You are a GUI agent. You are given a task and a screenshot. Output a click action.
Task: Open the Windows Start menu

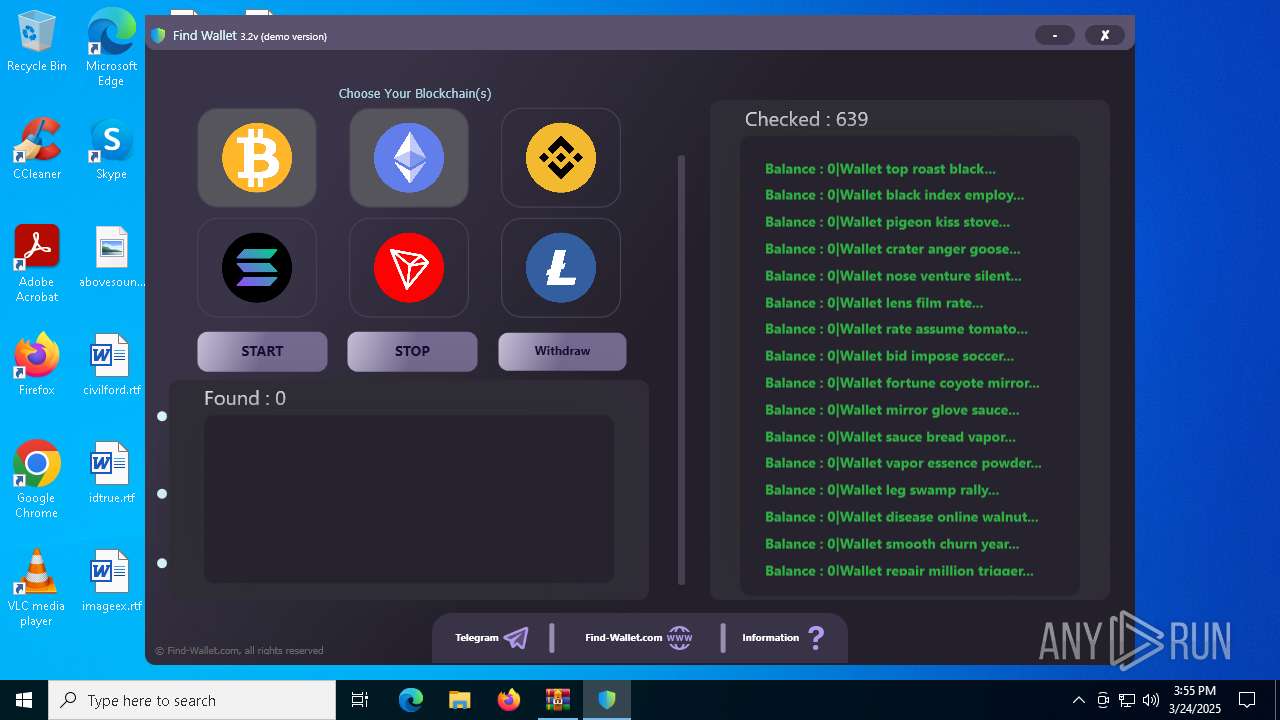24,700
